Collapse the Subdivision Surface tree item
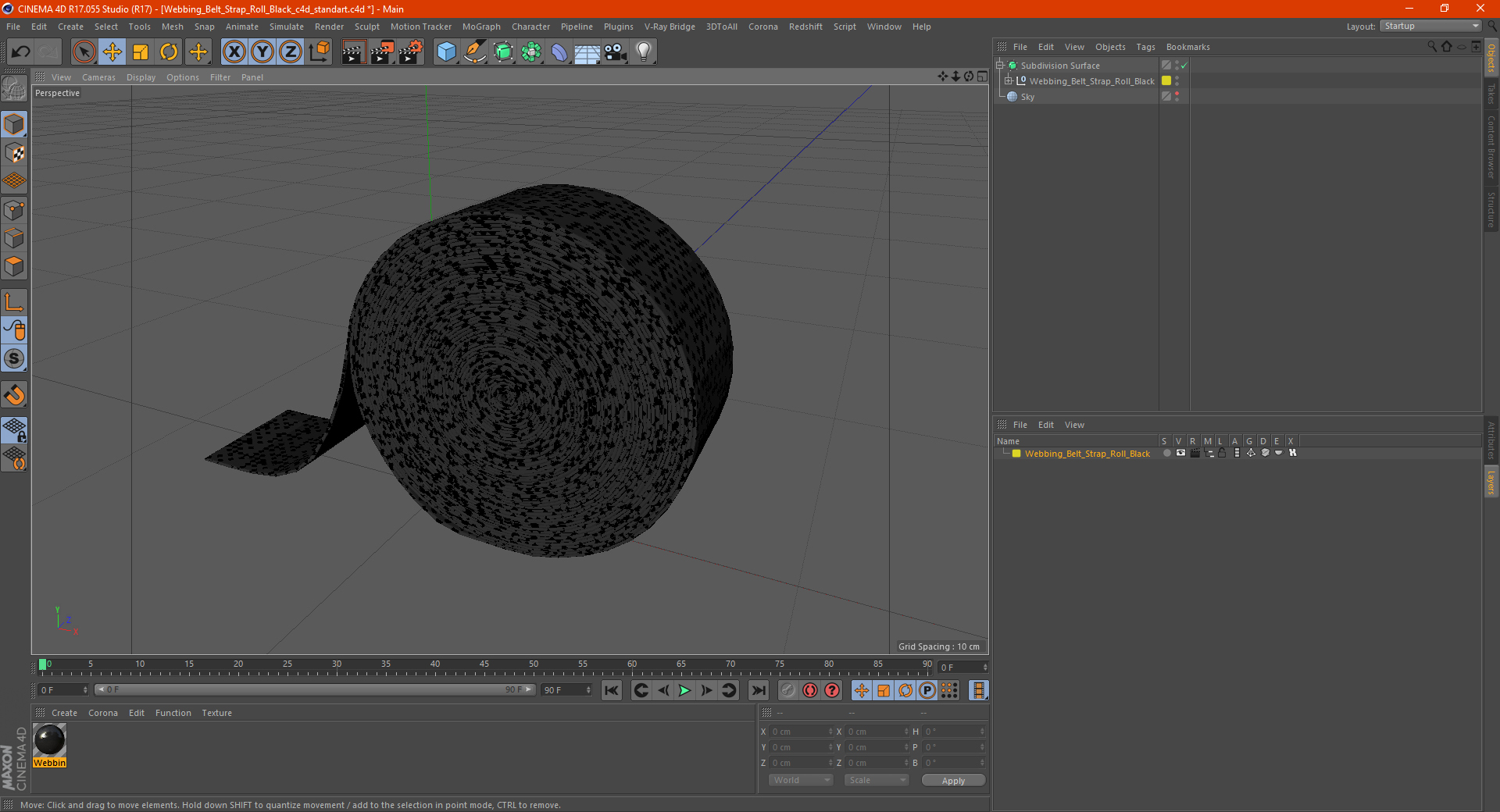1500x812 pixels. (x=999, y=66)
